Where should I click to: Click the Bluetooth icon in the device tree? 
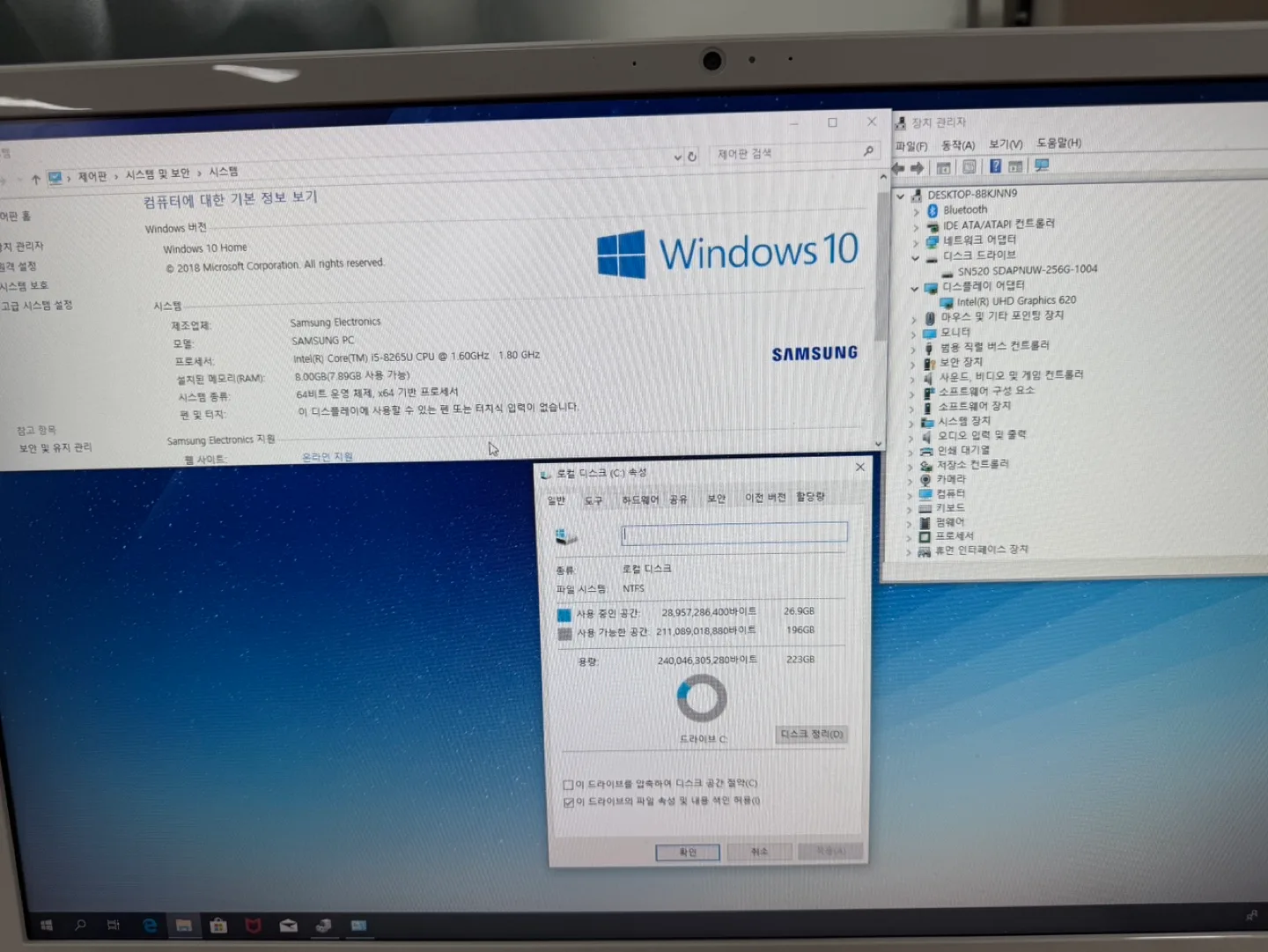click(933, 210)
